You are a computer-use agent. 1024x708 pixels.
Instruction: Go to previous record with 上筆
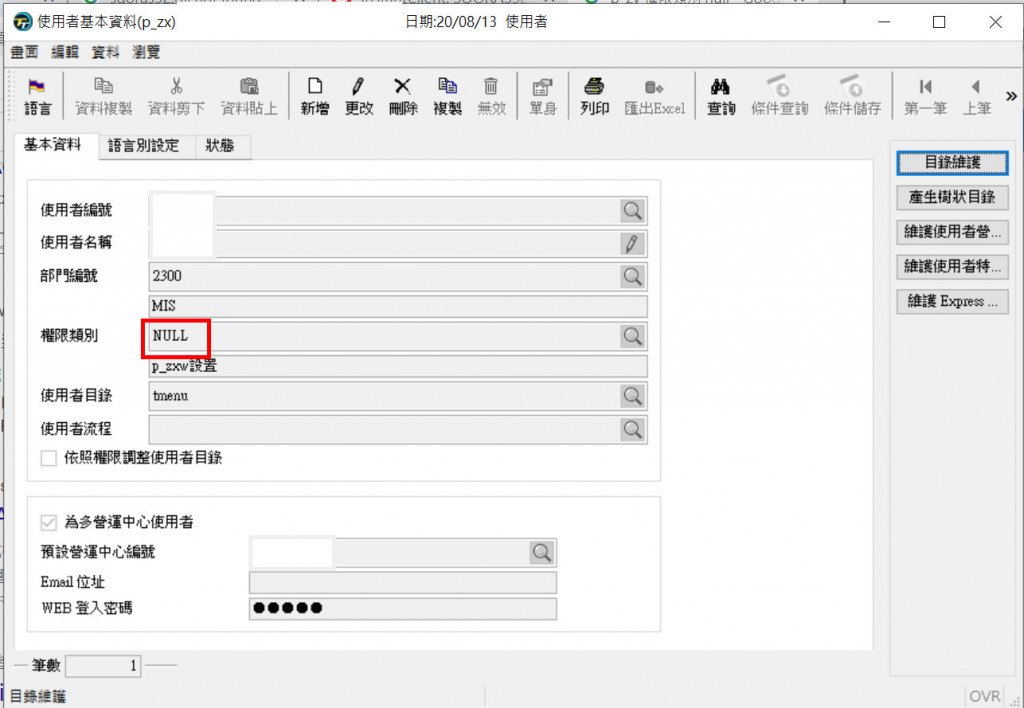[977, 96]
